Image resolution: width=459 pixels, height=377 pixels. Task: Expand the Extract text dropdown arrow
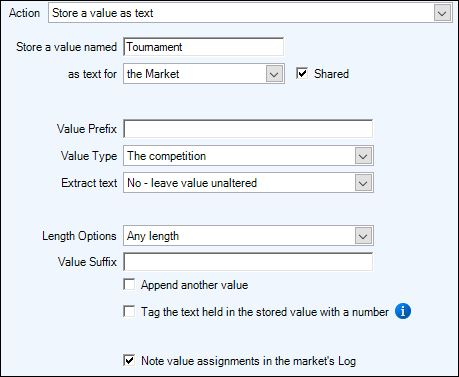pos(363,183)
